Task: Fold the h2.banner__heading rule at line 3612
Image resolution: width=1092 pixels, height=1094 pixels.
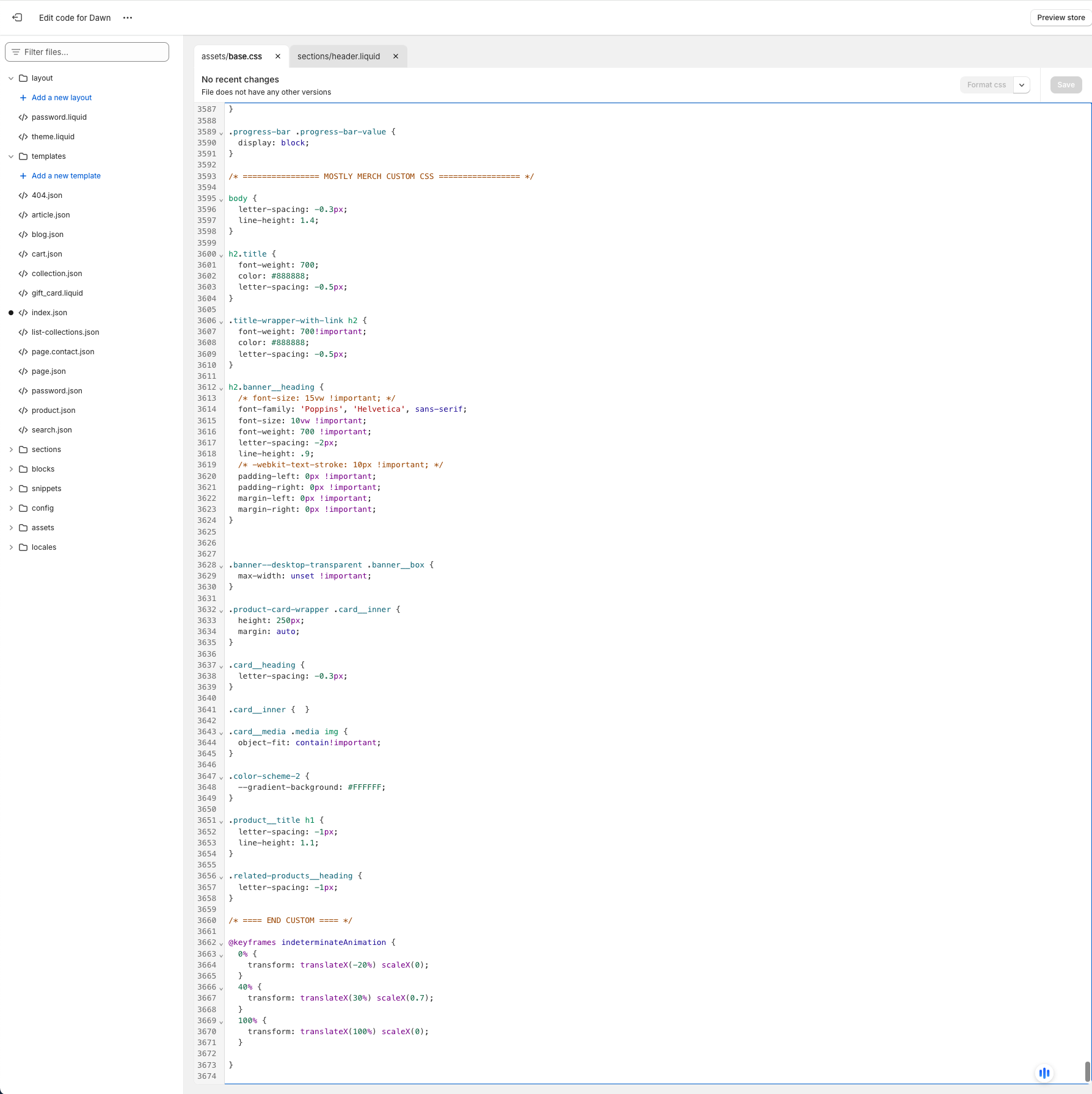Action: pyautogui.click(x=221, y=388)
